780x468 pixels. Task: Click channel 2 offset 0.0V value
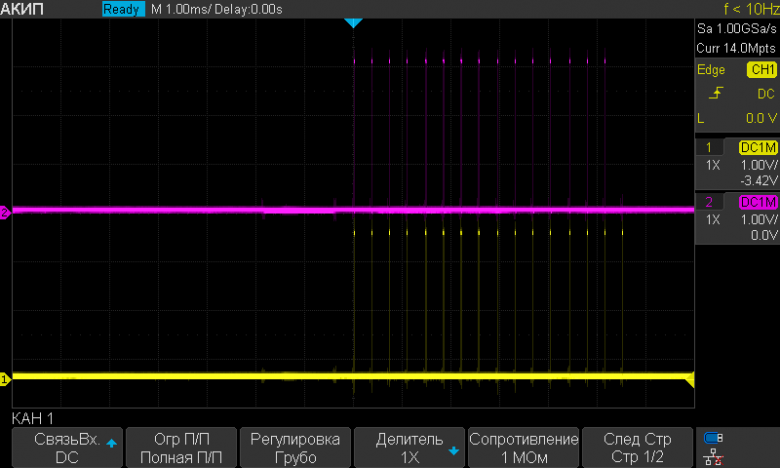(764, 235)
